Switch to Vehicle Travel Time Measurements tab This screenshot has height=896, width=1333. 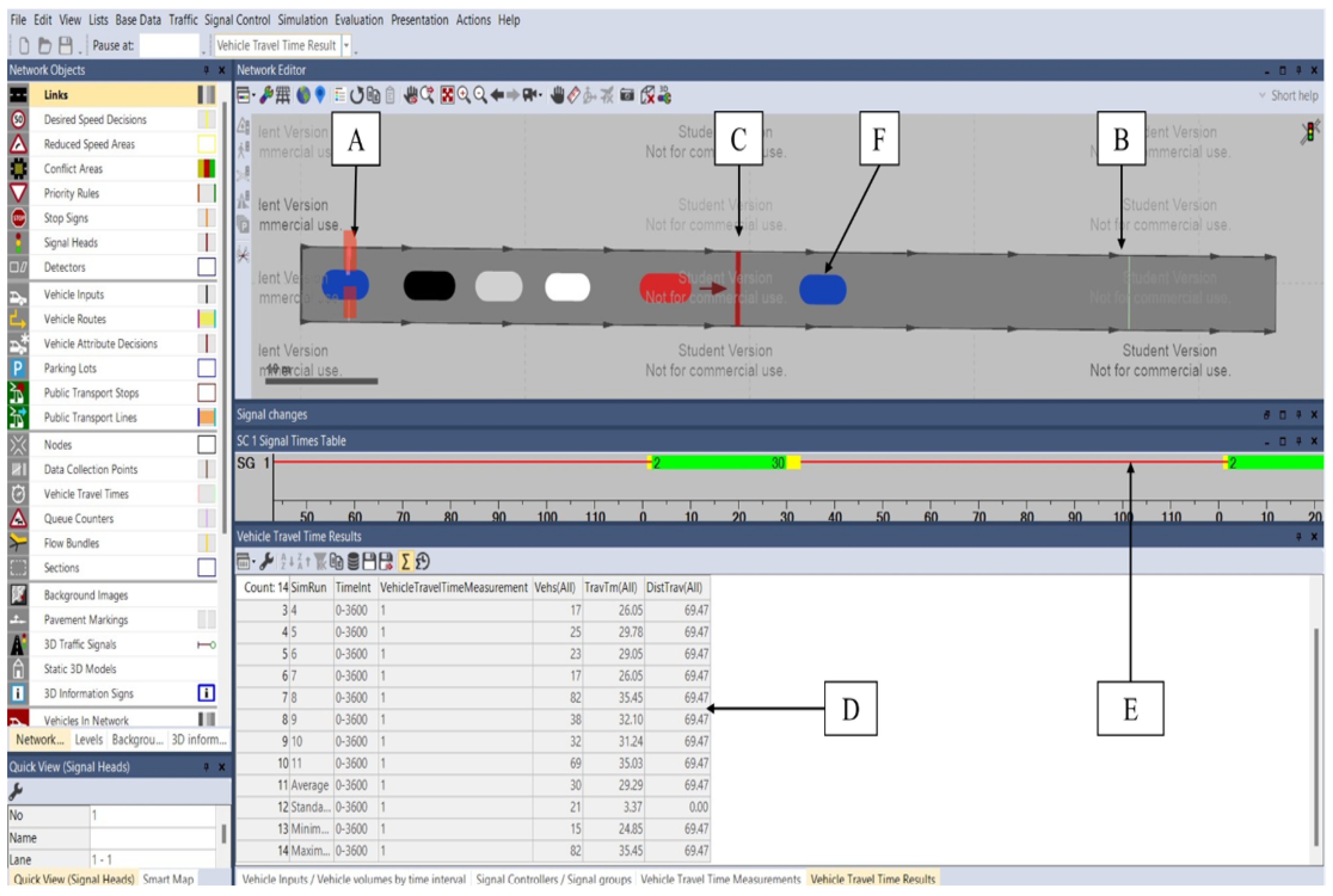(720, 879)
